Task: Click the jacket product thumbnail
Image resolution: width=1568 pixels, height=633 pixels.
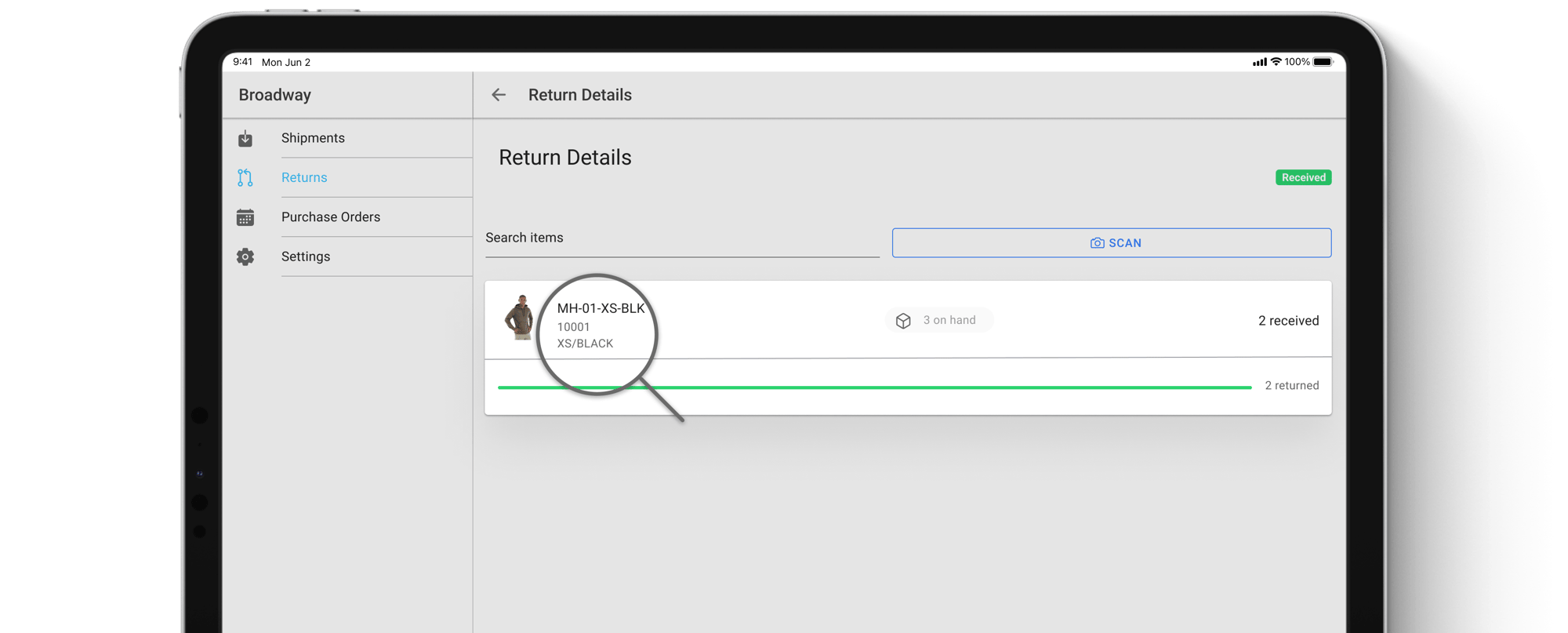Action: [x=519, y=318]
